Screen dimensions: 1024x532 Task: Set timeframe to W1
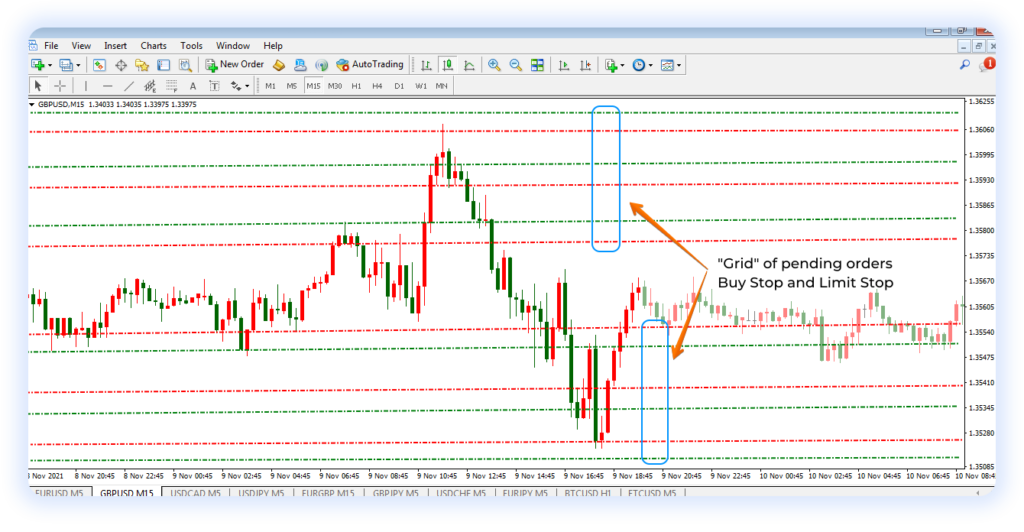(x=421, y=86)
